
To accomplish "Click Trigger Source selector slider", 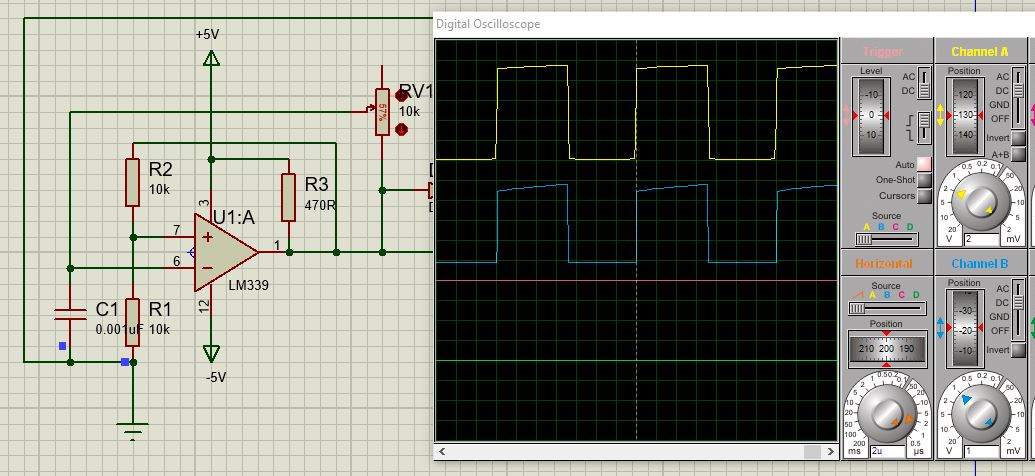I will click(x=886, y=240).
